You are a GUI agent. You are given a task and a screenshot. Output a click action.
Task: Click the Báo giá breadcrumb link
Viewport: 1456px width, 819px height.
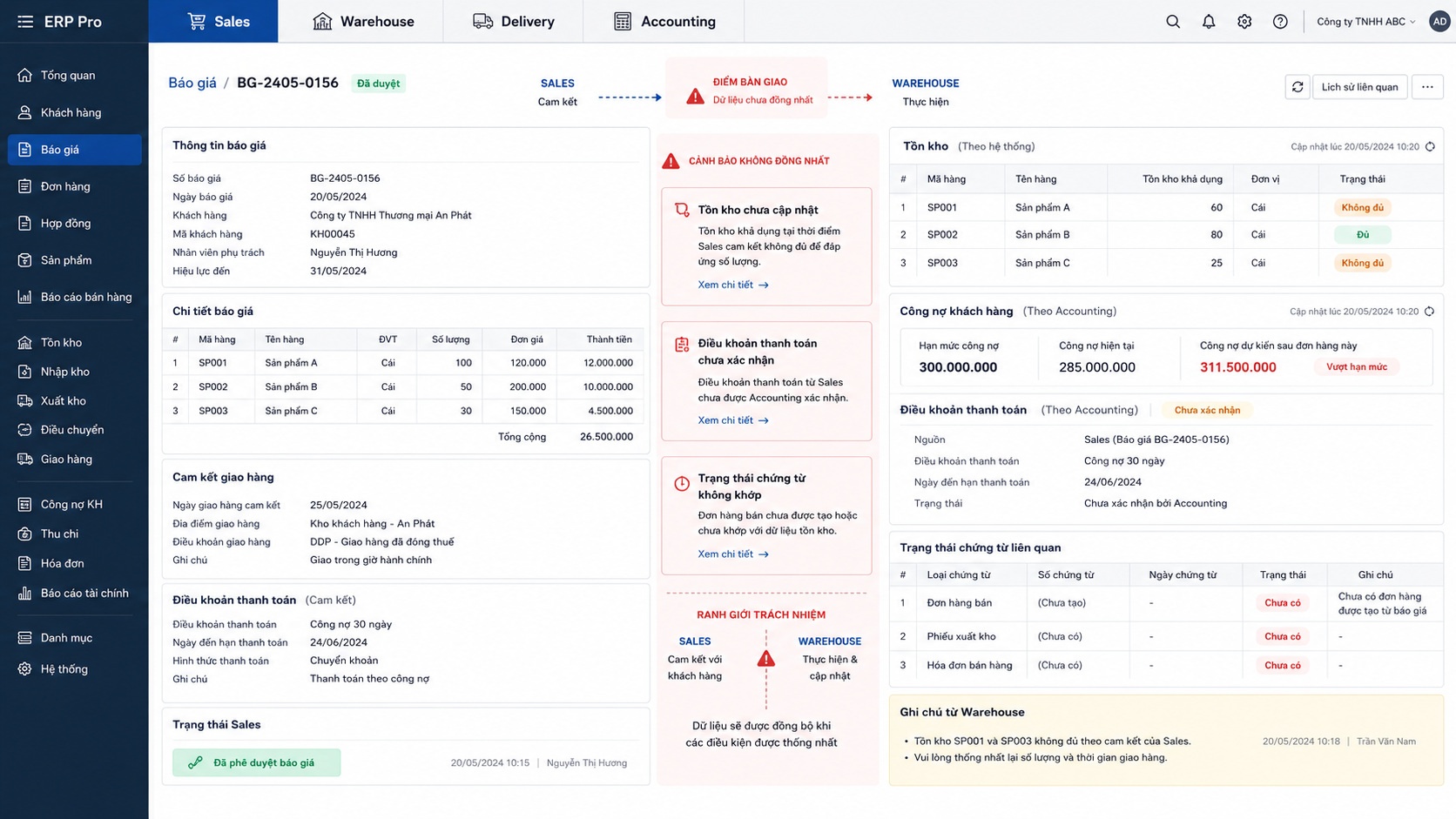pos(192,83)
